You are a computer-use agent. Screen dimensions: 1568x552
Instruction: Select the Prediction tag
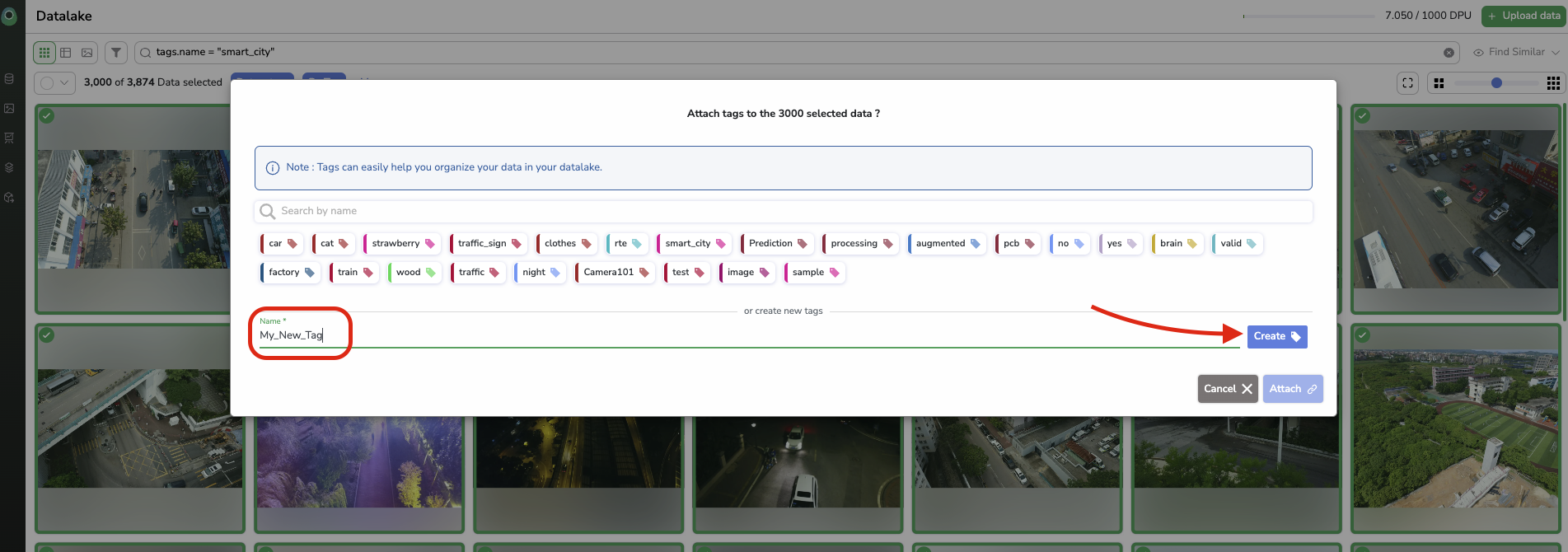tap(777, 244)
